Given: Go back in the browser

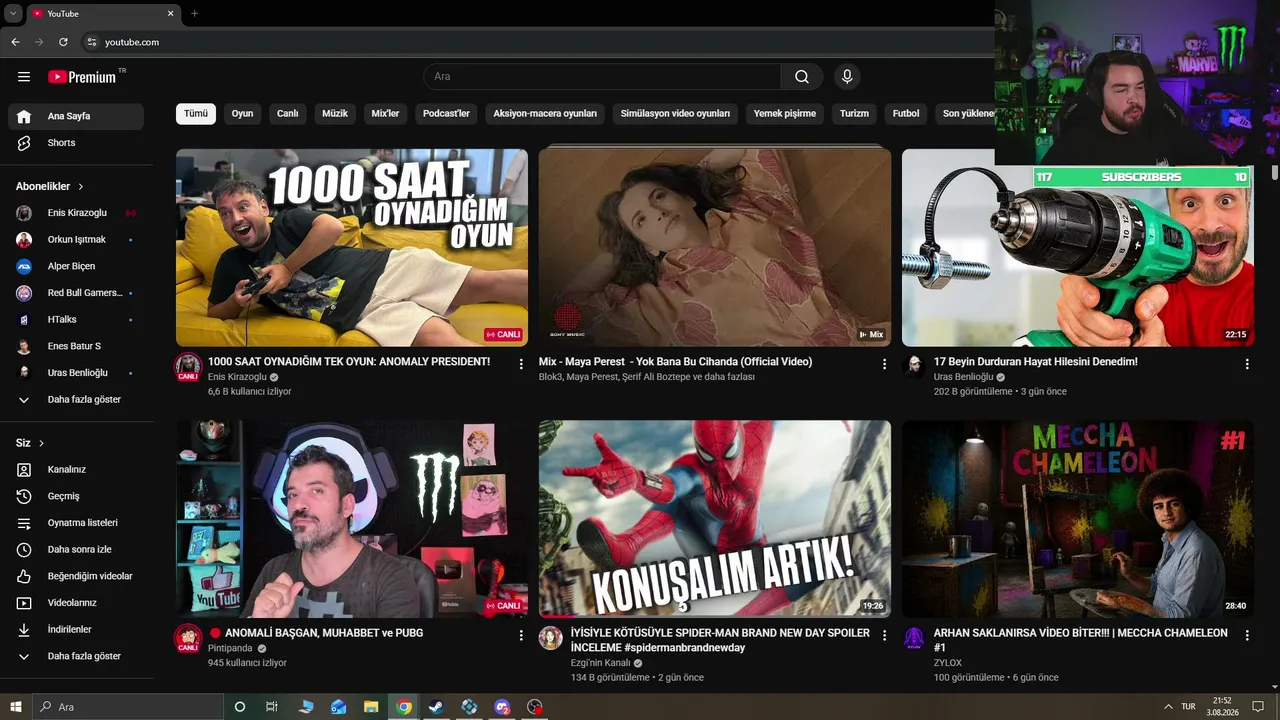Looking at the screenshot, I should [15, 42].
